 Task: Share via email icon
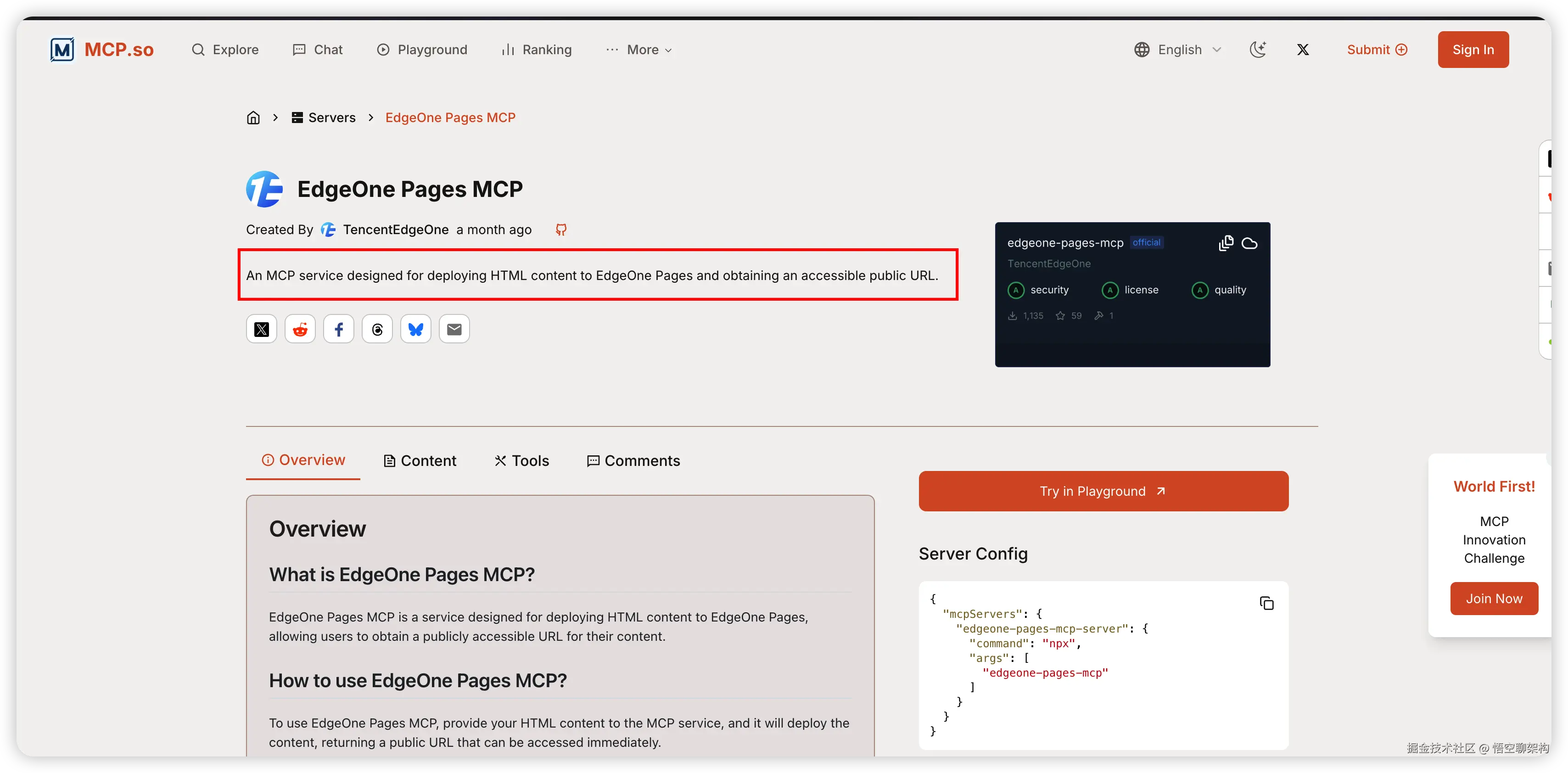click(454, 329)
